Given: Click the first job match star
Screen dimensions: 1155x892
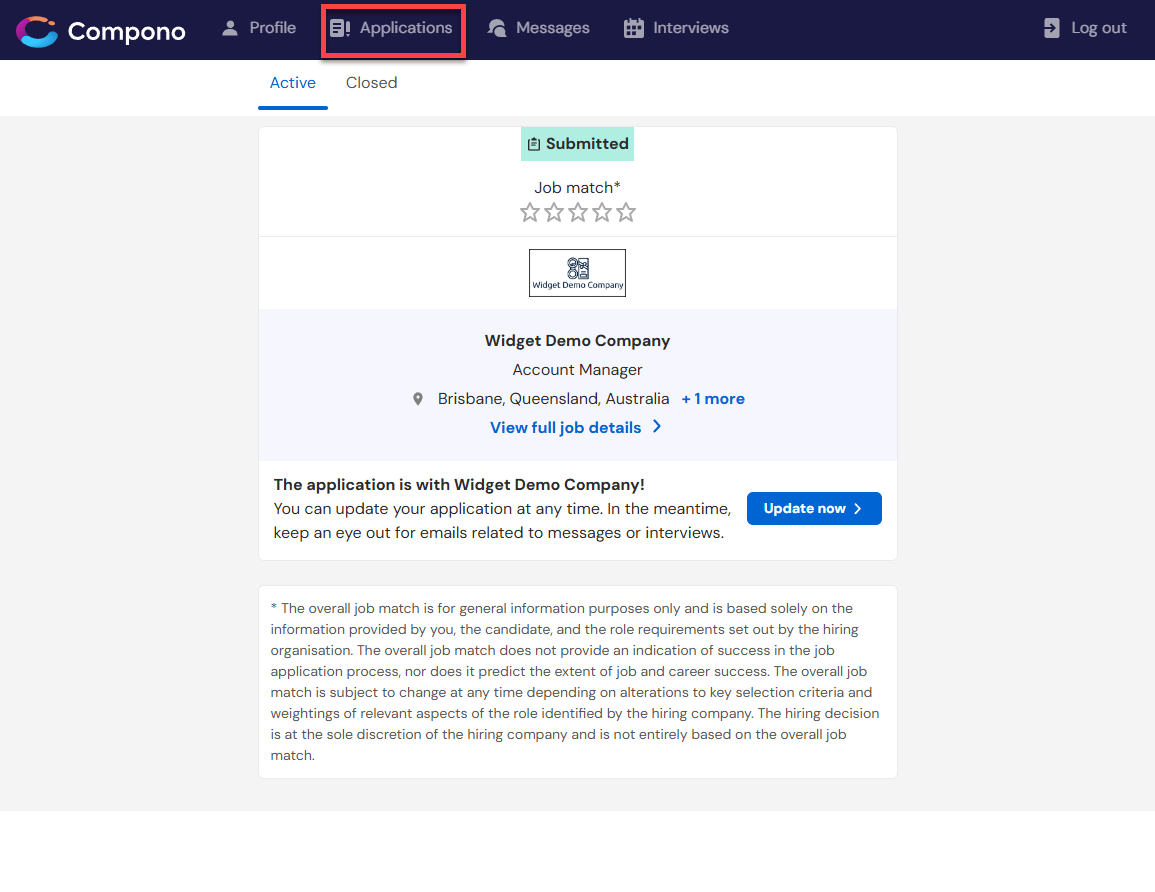Looking at the screenshot, I should (530, 213).
